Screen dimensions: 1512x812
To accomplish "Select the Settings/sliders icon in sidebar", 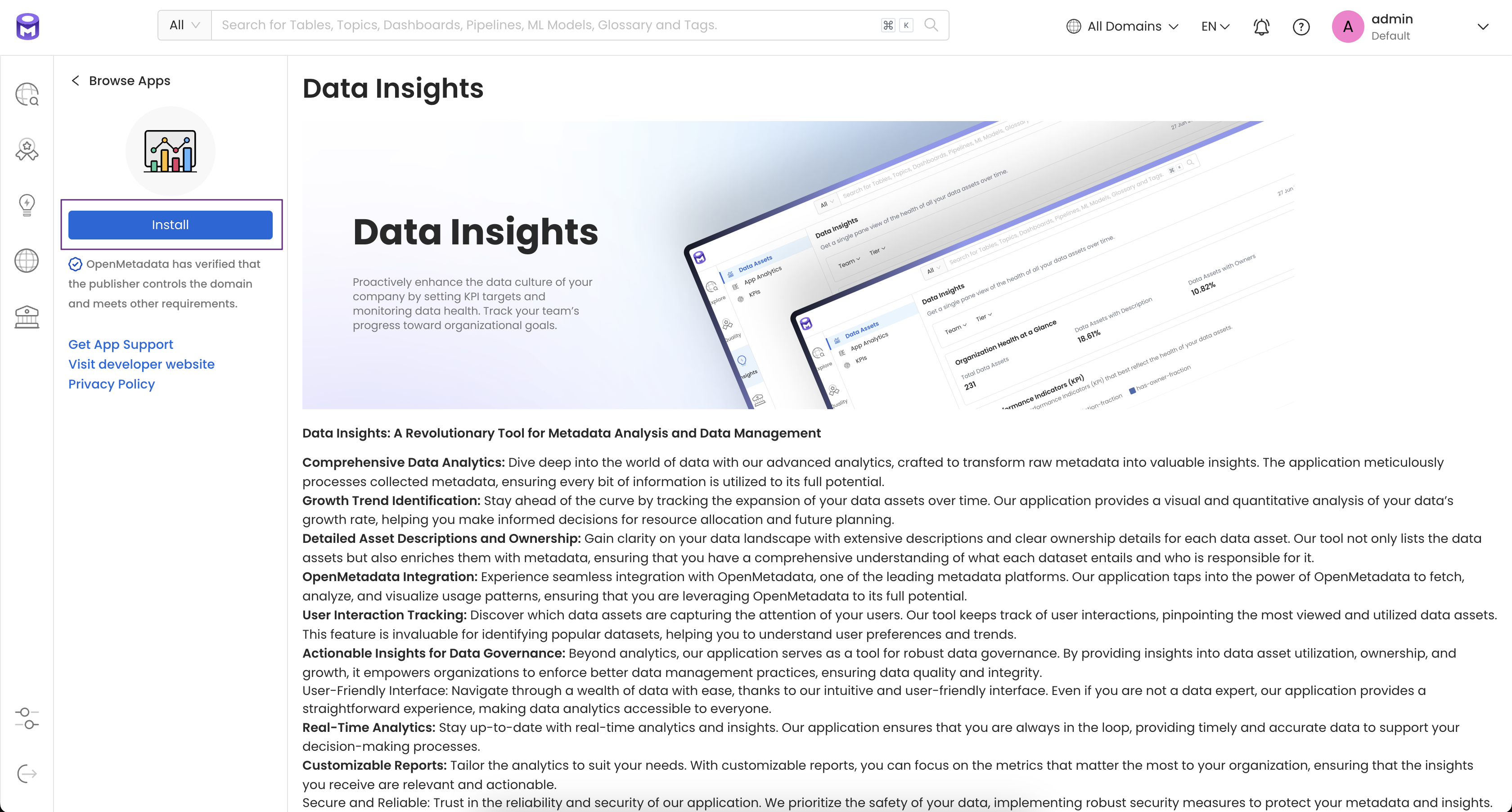I will (27, 717).
